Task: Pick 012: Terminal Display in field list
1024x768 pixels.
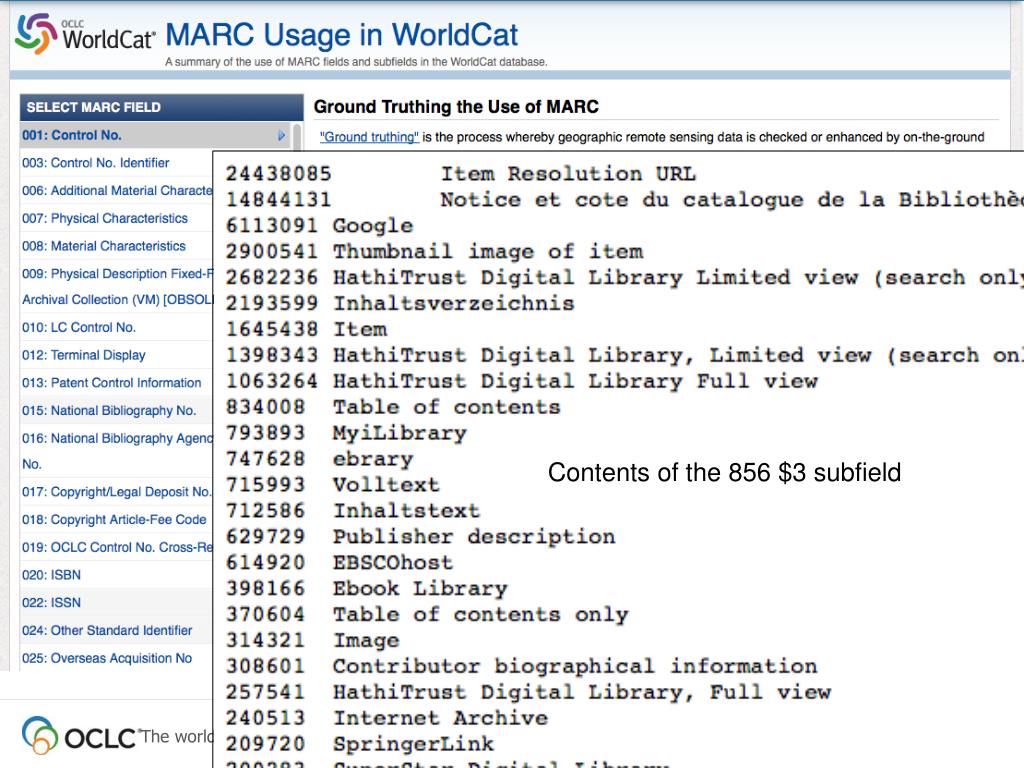Action: click(83, 355)
